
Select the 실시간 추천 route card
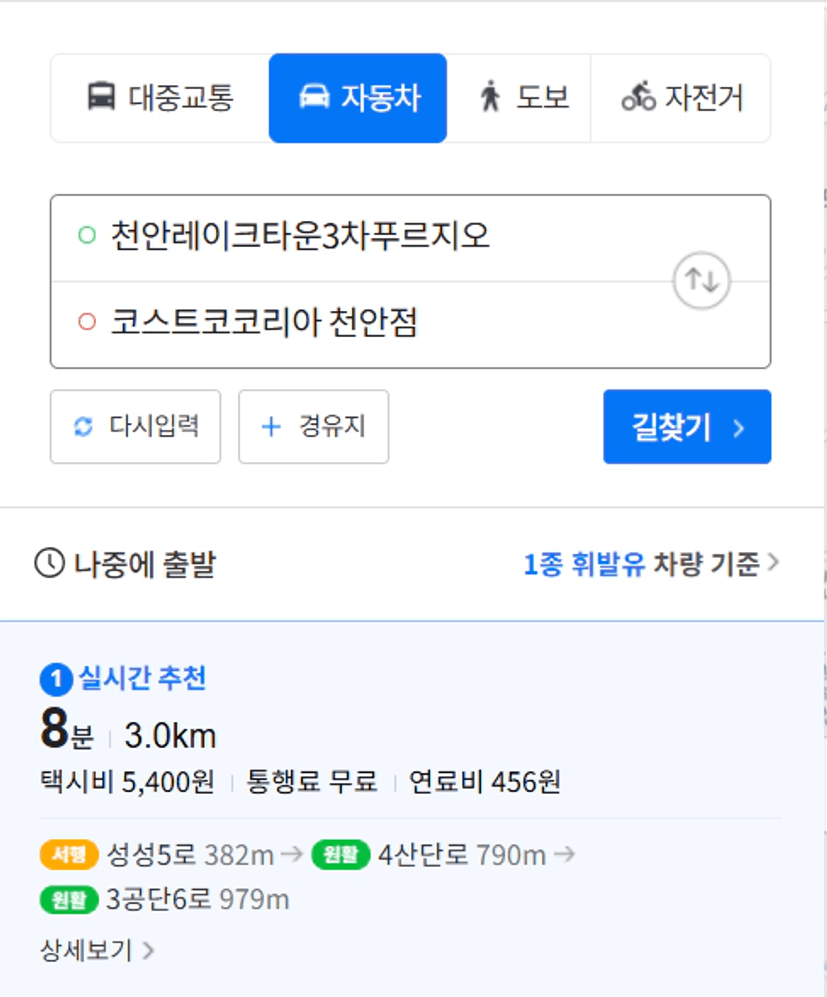(x=411, y=809)
